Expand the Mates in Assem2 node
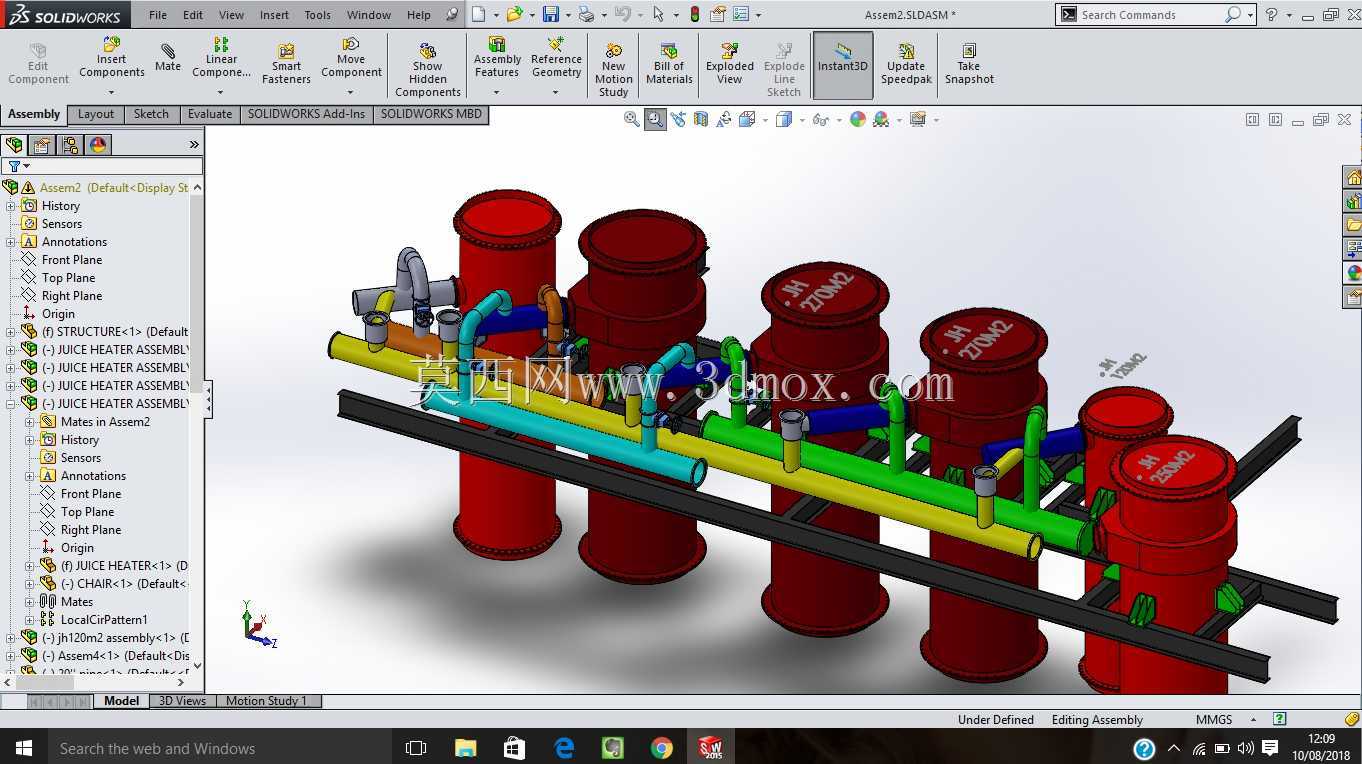1362x764 pixels. click(30, 422)
